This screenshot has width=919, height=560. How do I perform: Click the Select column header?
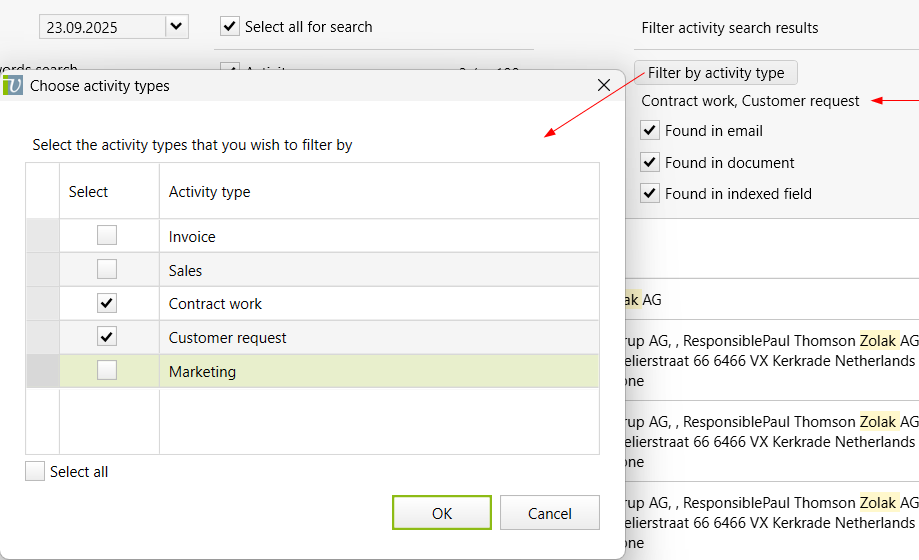click(108, 191)
